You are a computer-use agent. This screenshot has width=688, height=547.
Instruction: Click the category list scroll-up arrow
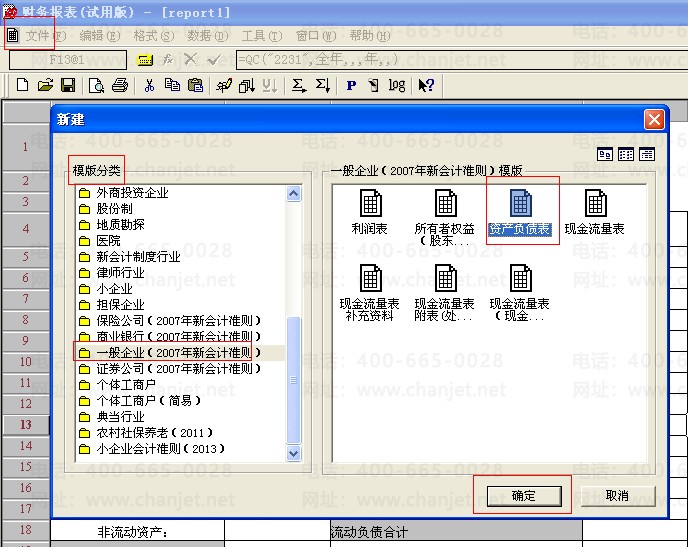[x=294, y=193]
